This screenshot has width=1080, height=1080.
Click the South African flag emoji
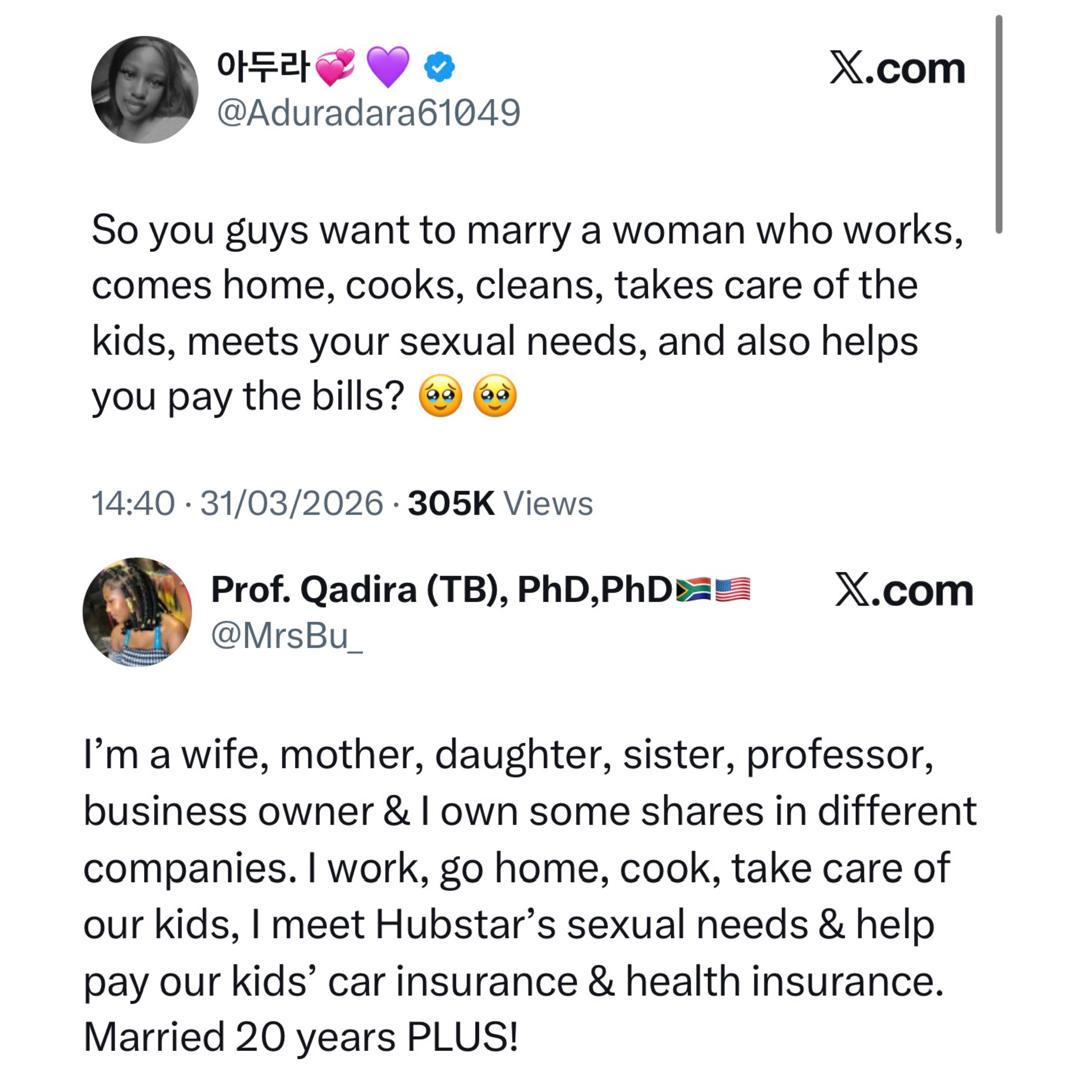coord(693,590)
